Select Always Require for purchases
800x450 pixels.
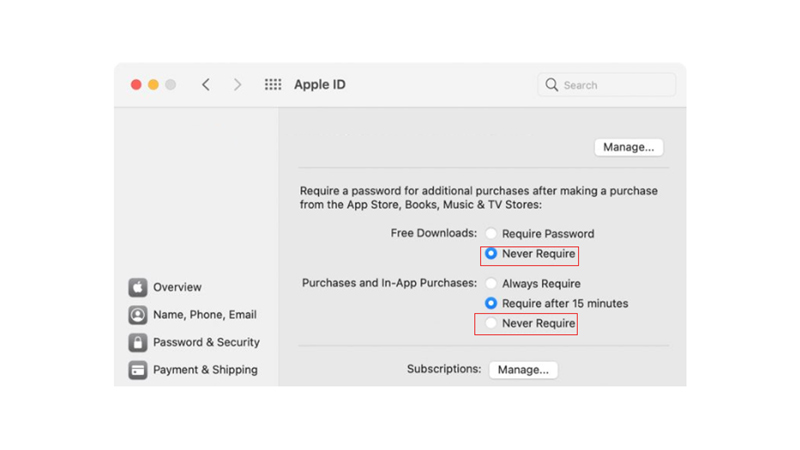coord(491,283)
